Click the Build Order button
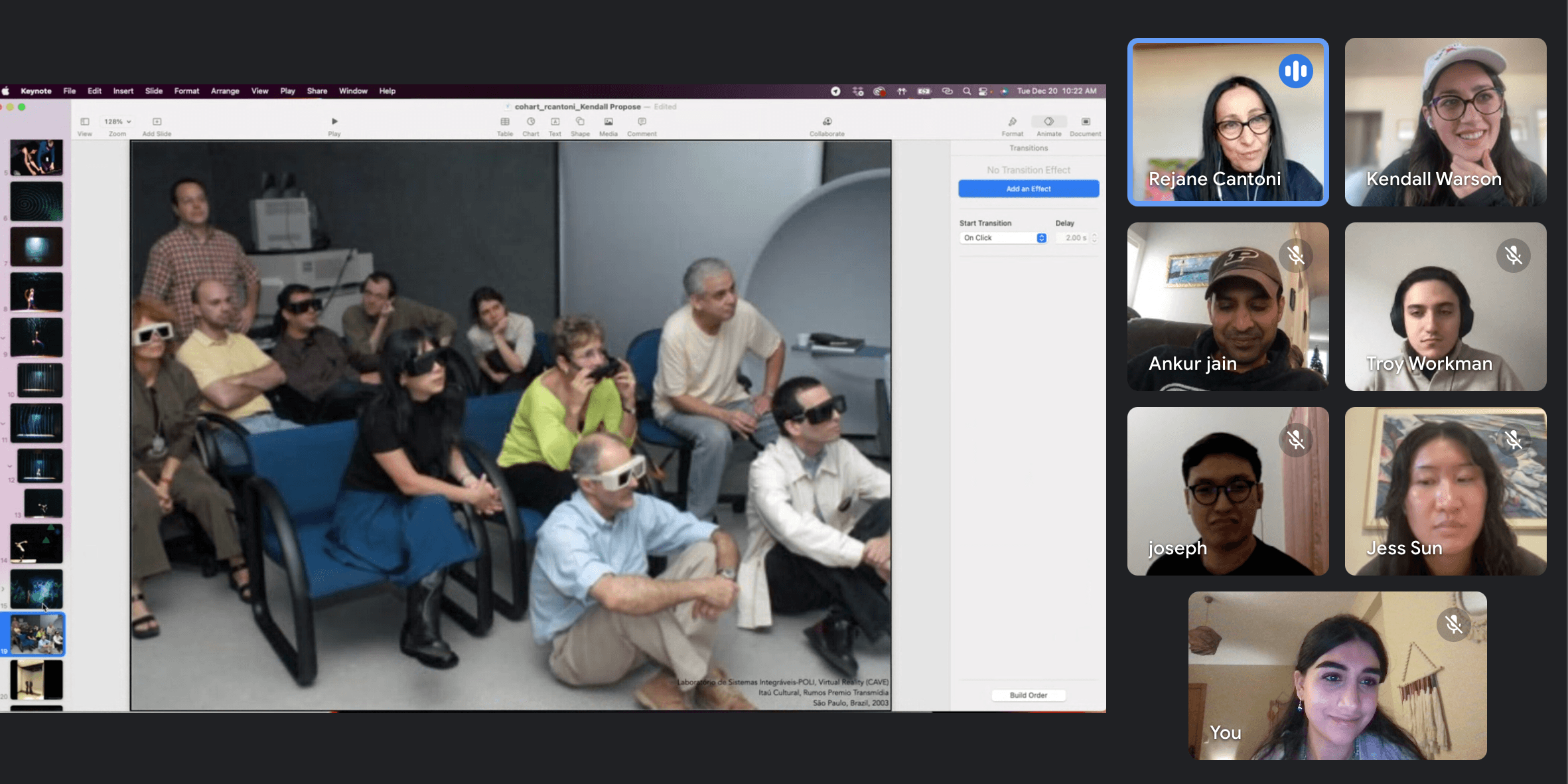The image size is (1568, 784). tap(1029, 695)
